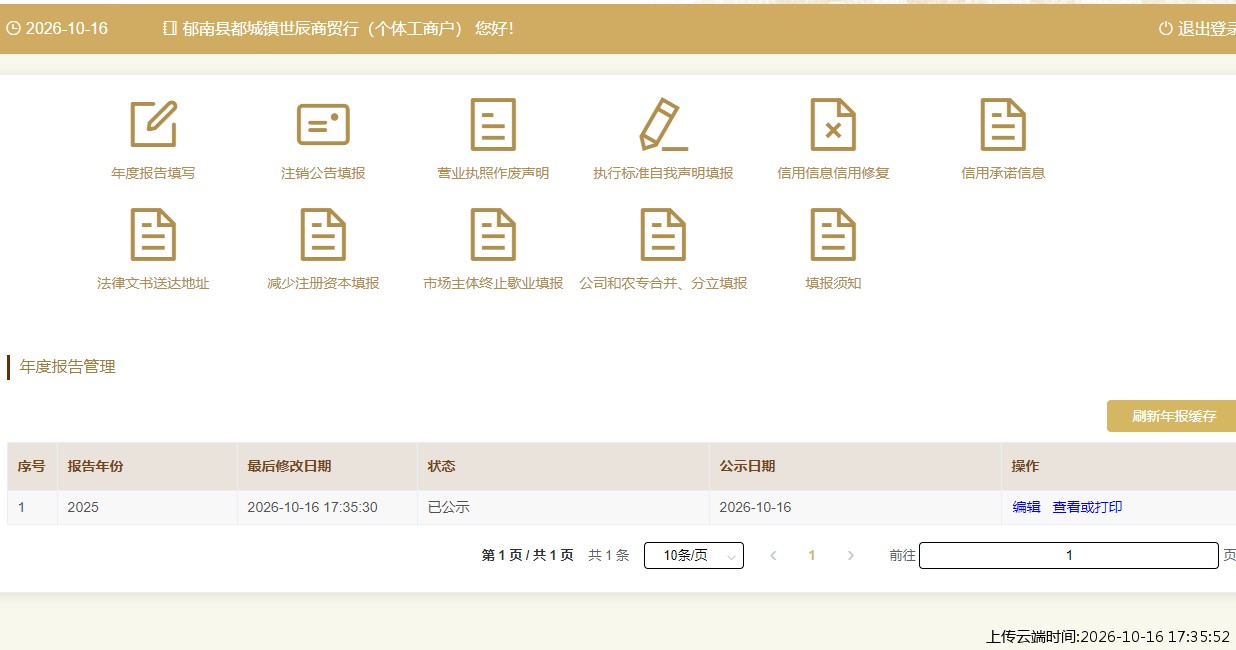Click the 注销公告填报 card icon
The image size is (1236, 650).
323,125
